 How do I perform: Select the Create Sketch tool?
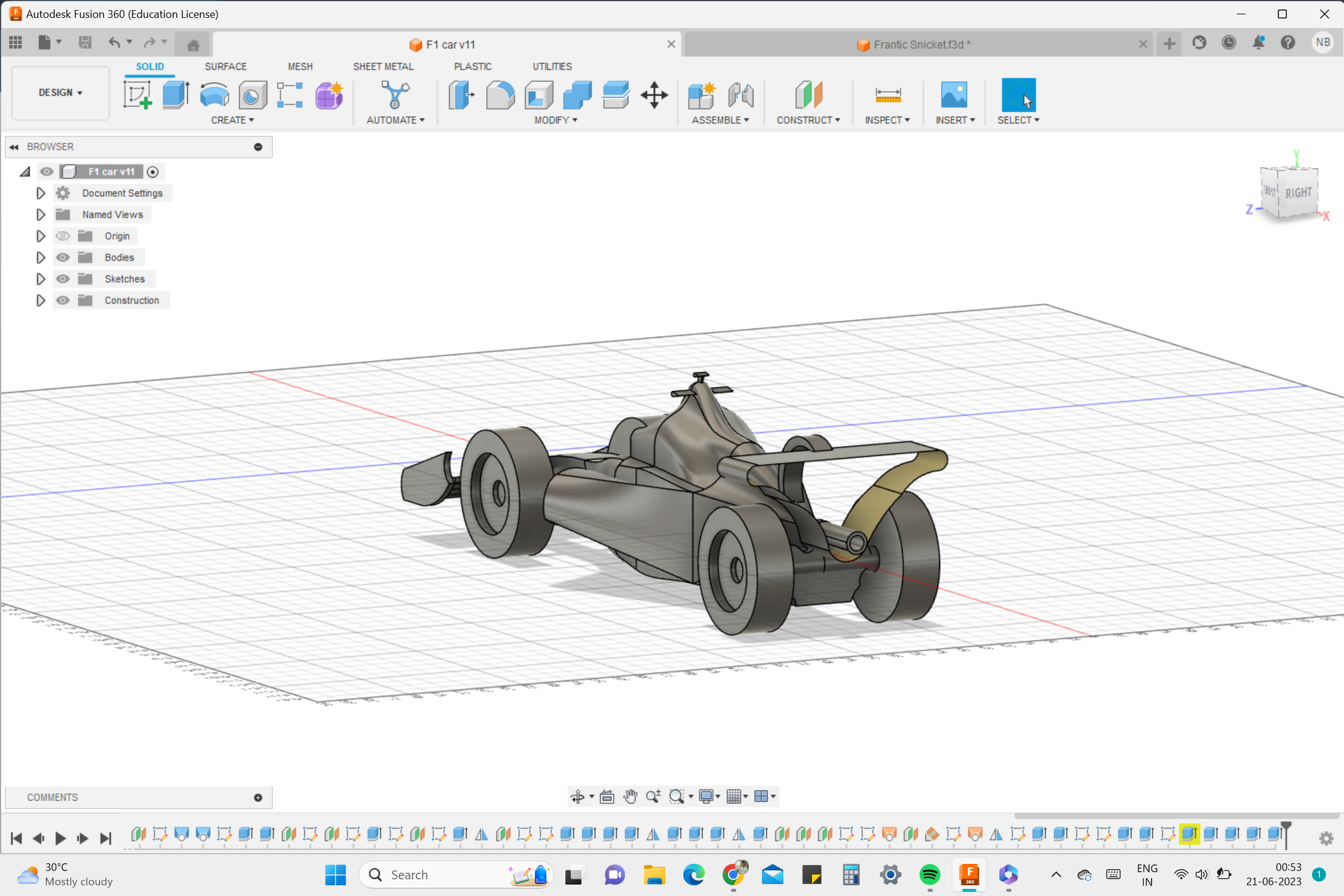pyautogui.click(x=138, y=94)
